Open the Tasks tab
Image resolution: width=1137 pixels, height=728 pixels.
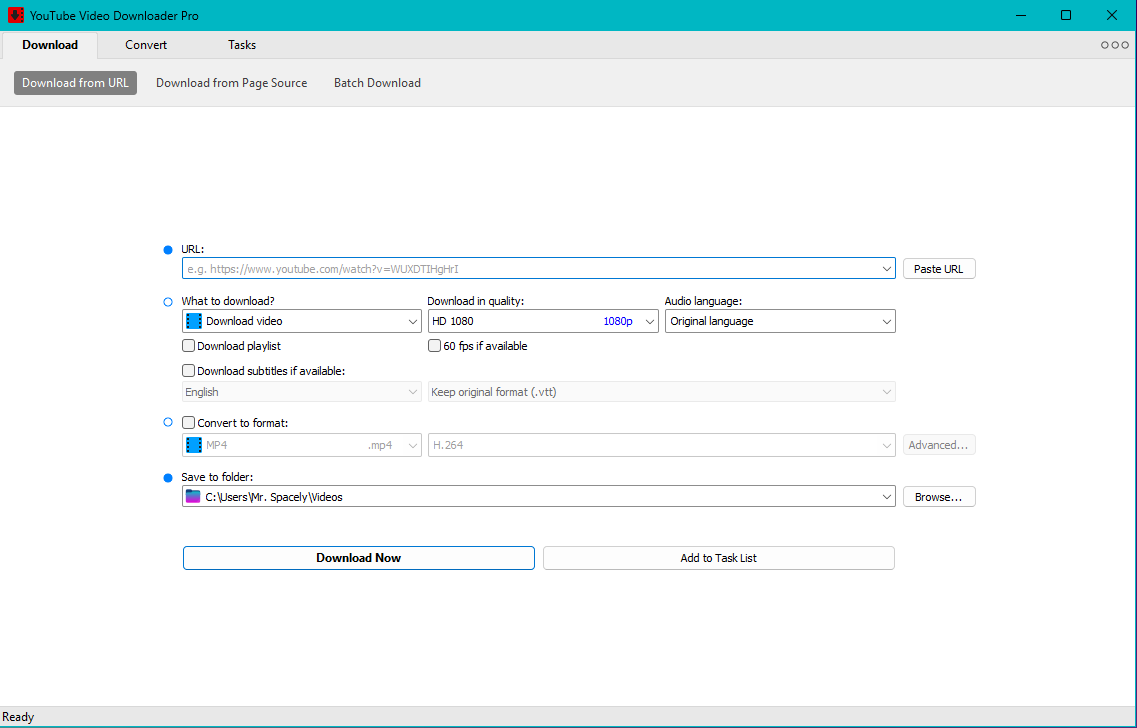[242, 45]
